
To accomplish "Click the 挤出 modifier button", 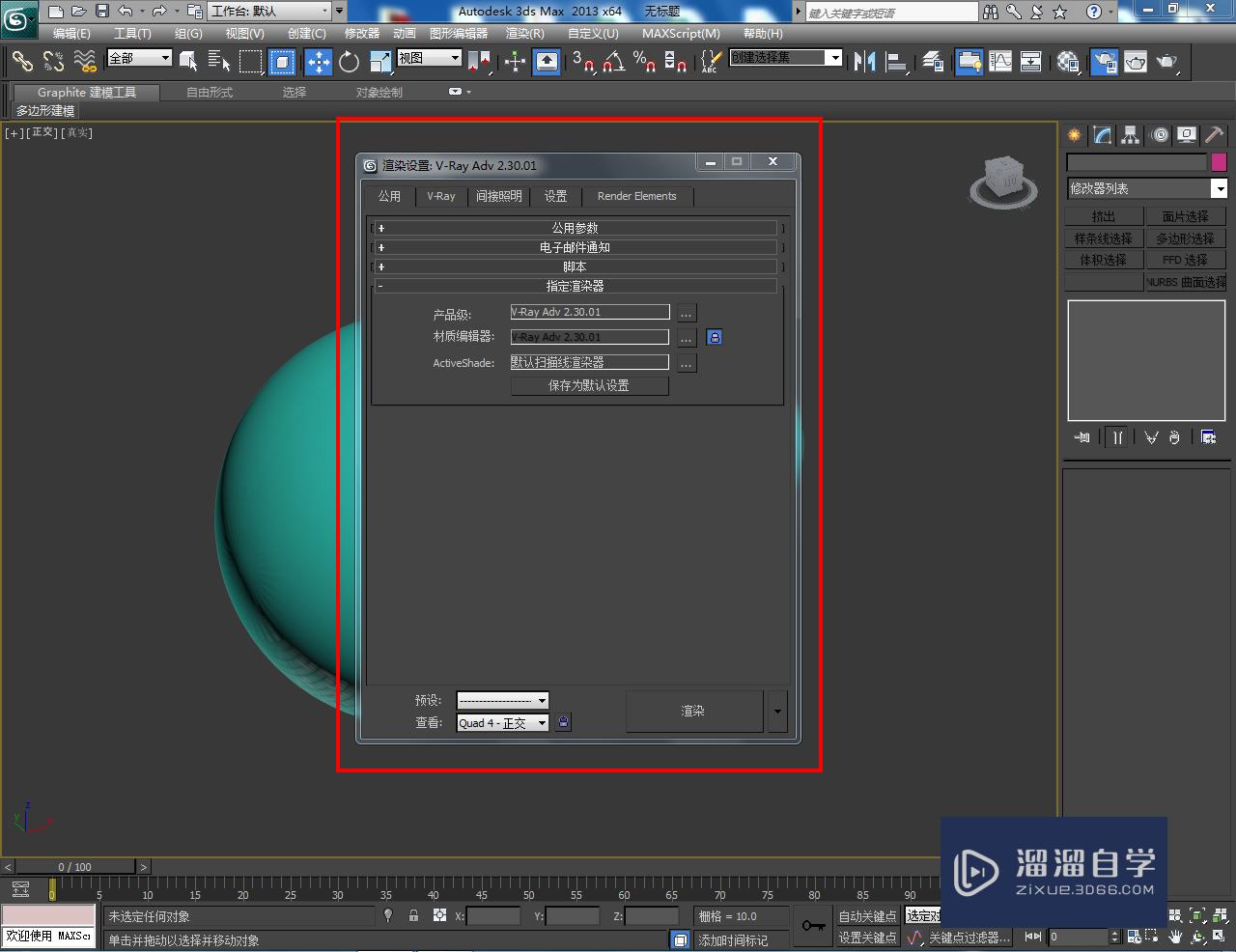I will (x=1104, y=216).
